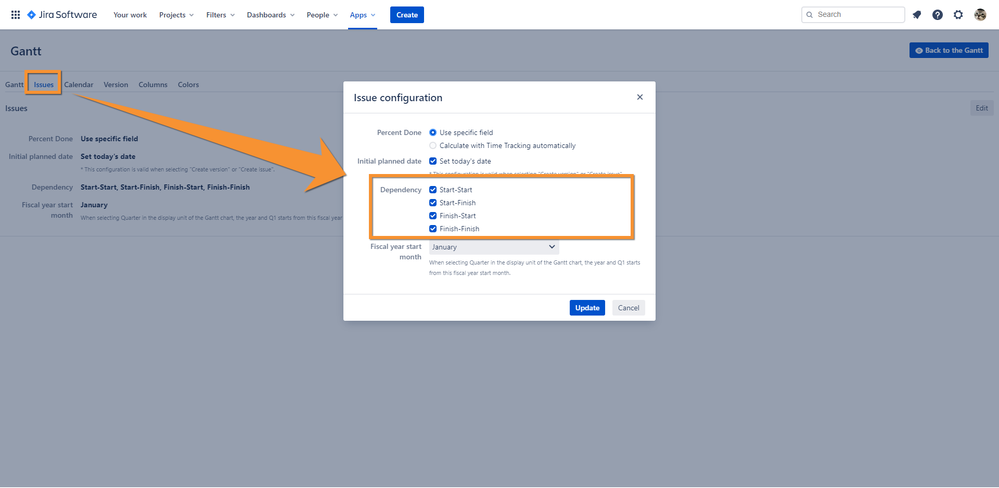Click the Search input field

coord(853,15)
